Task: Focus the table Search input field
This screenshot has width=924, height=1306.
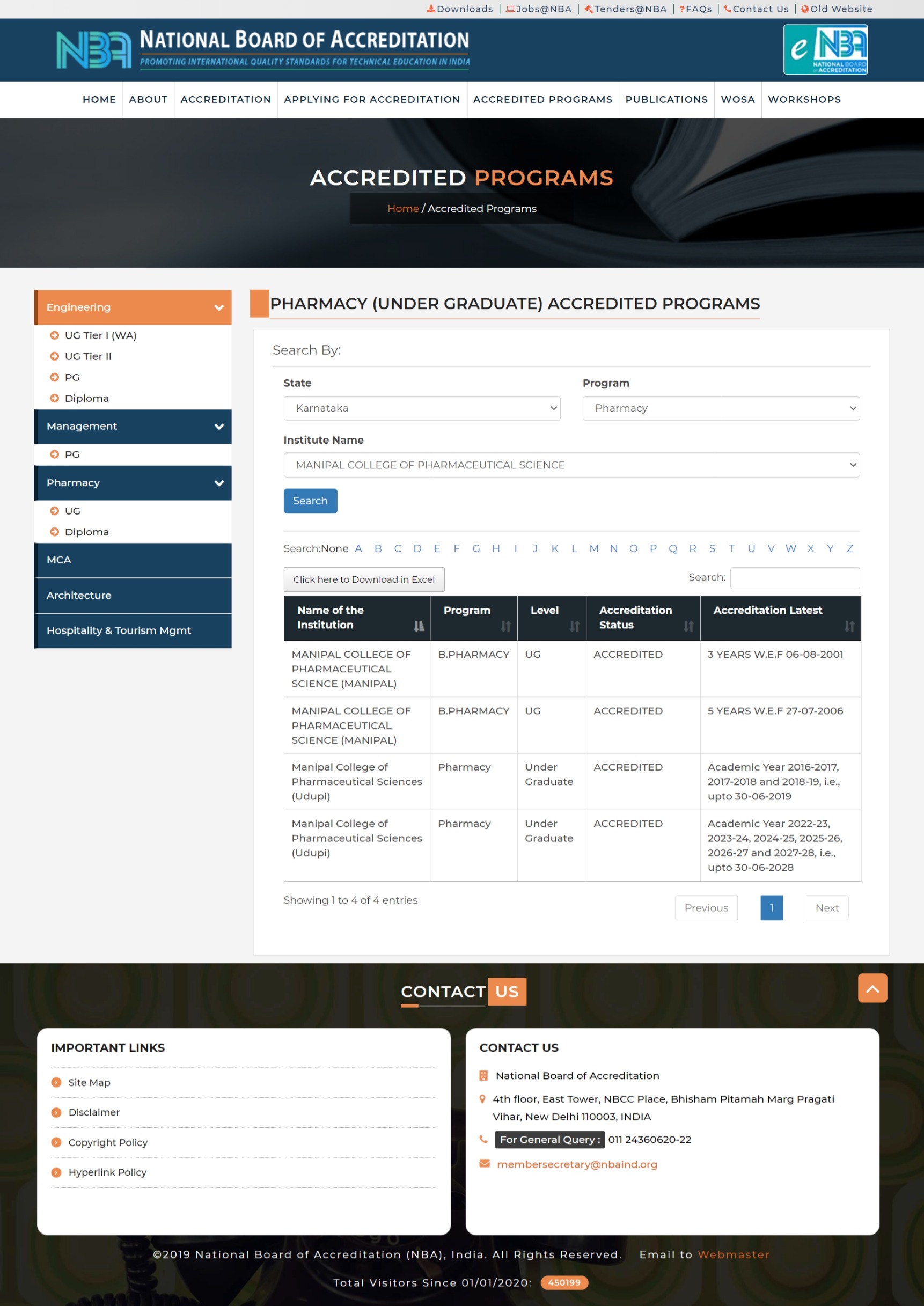Action: click(x=794, y=578)
